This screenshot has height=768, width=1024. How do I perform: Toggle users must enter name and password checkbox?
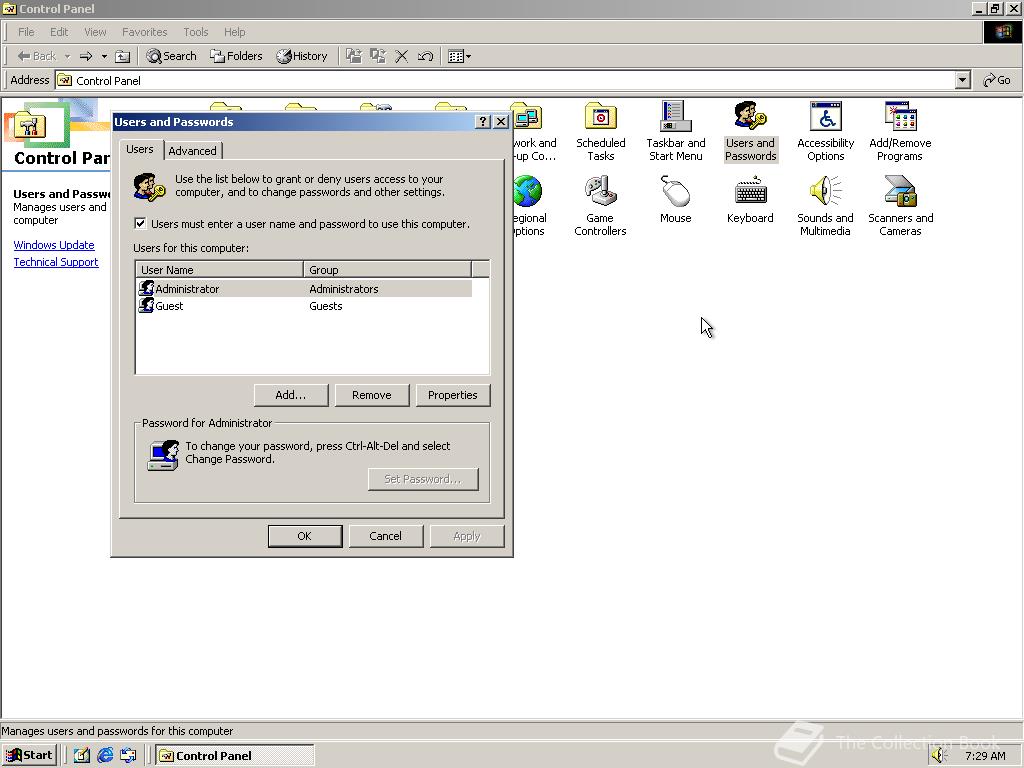pos(140,223)
